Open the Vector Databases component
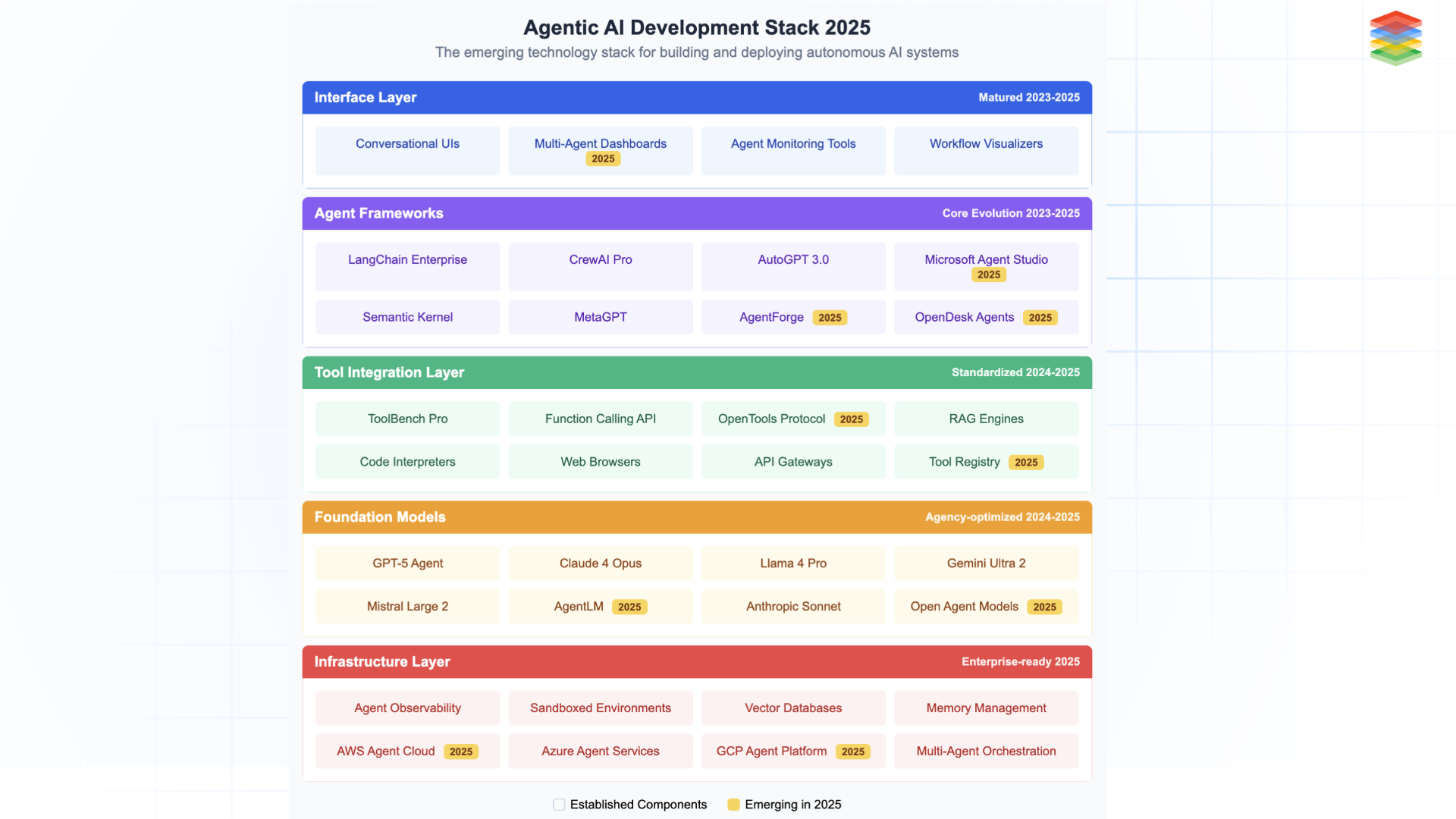Screen dimensions: 1456x819 pyautogui.click(x=793, y=708)
